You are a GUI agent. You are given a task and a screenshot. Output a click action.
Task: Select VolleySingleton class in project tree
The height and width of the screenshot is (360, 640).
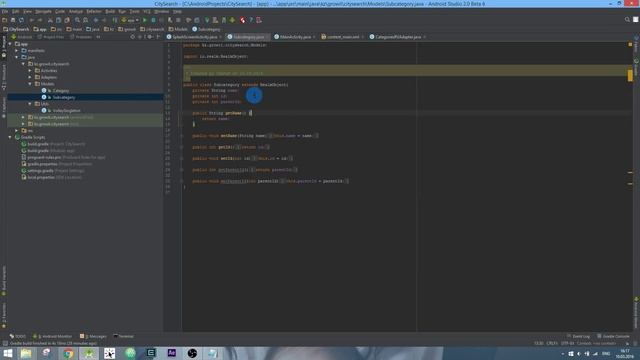click(66, 111)
